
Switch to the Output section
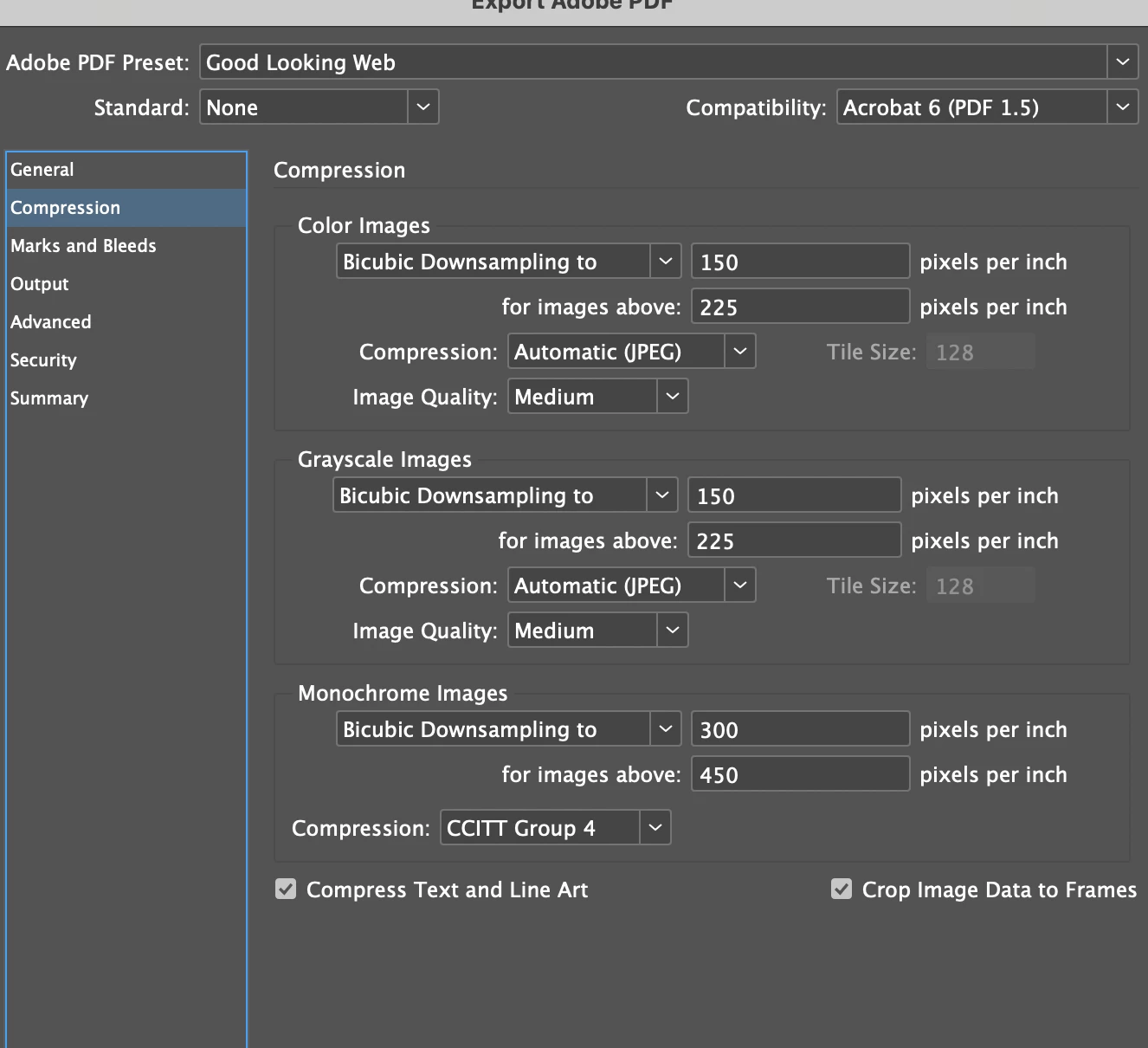coord(126,284)
